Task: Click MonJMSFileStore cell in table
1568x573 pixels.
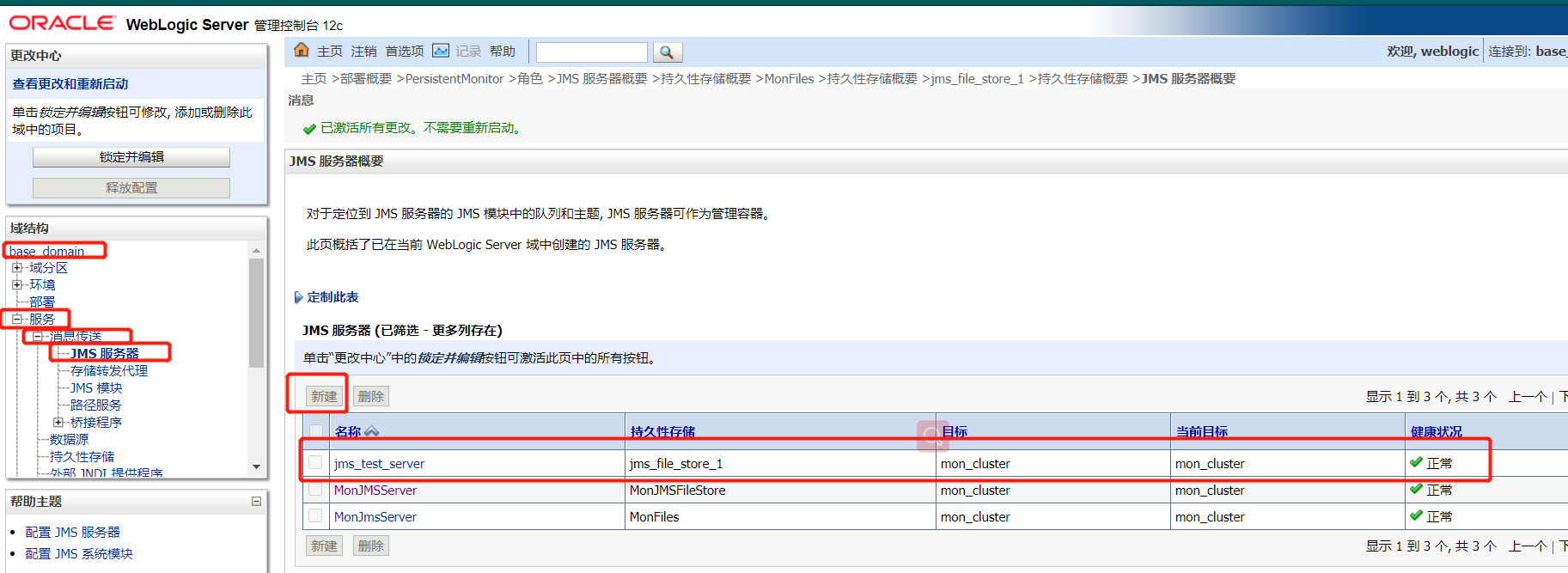Action: [677, 491]
